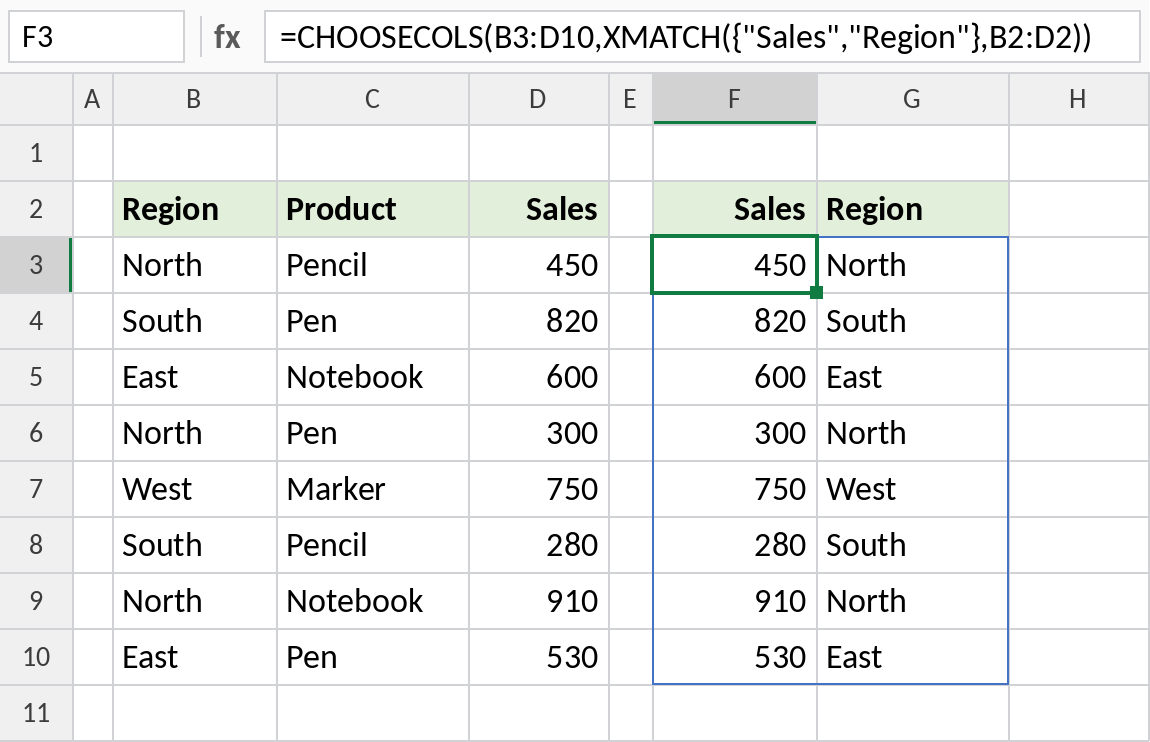Click the Region header in cell G2
This screenshot has height=742, width=1150.
(912, 209)
